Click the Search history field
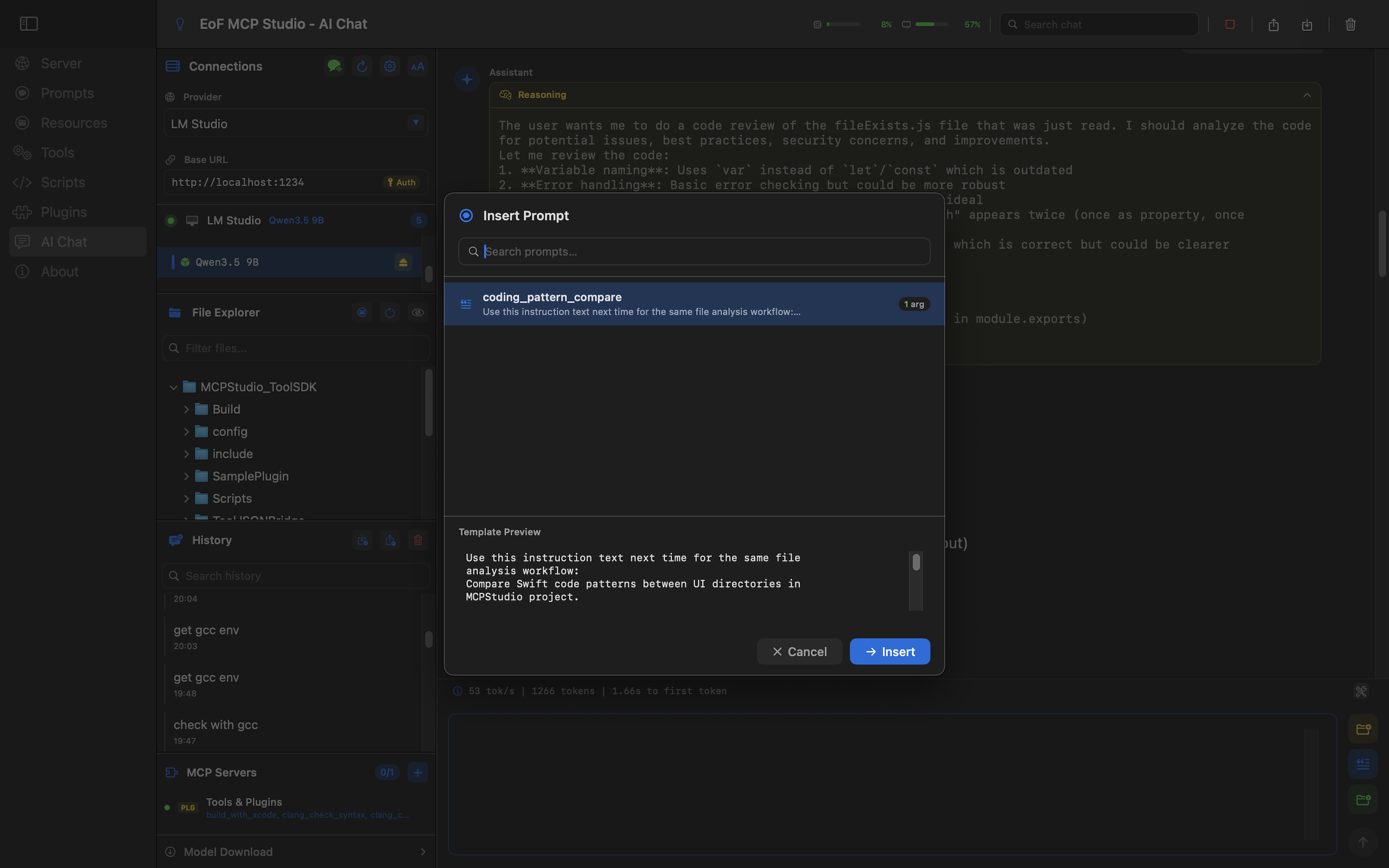This screenshot has width=1389, height=868. [x=296, y=576]
